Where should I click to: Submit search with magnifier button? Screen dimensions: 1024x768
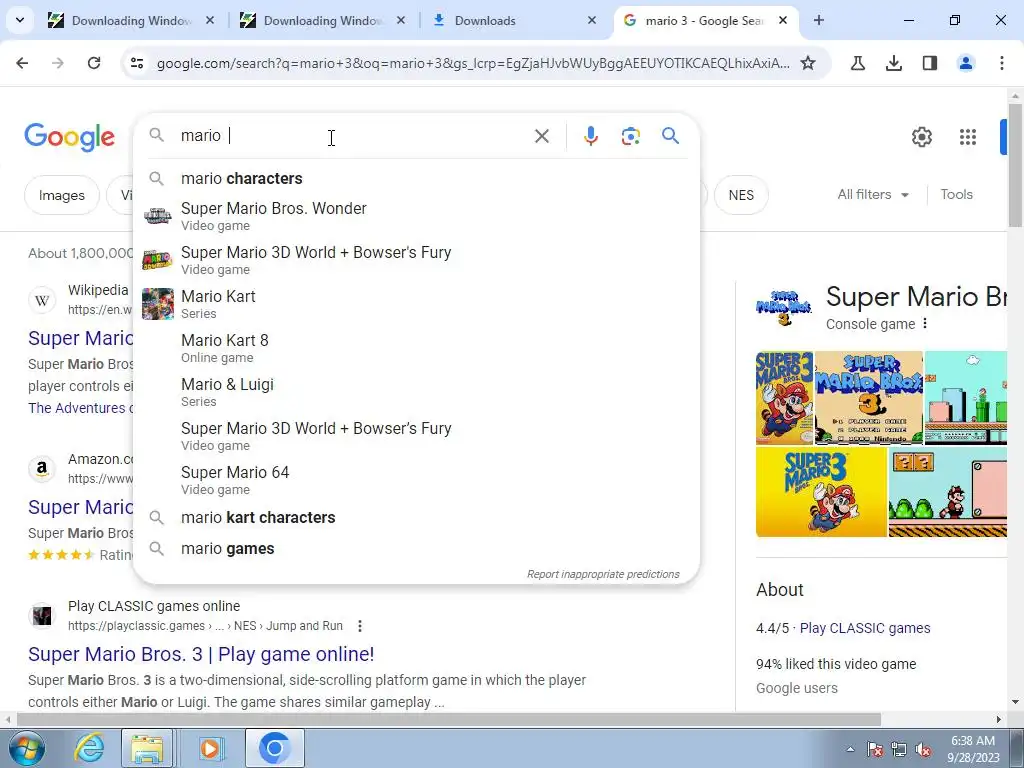(671, 136)
